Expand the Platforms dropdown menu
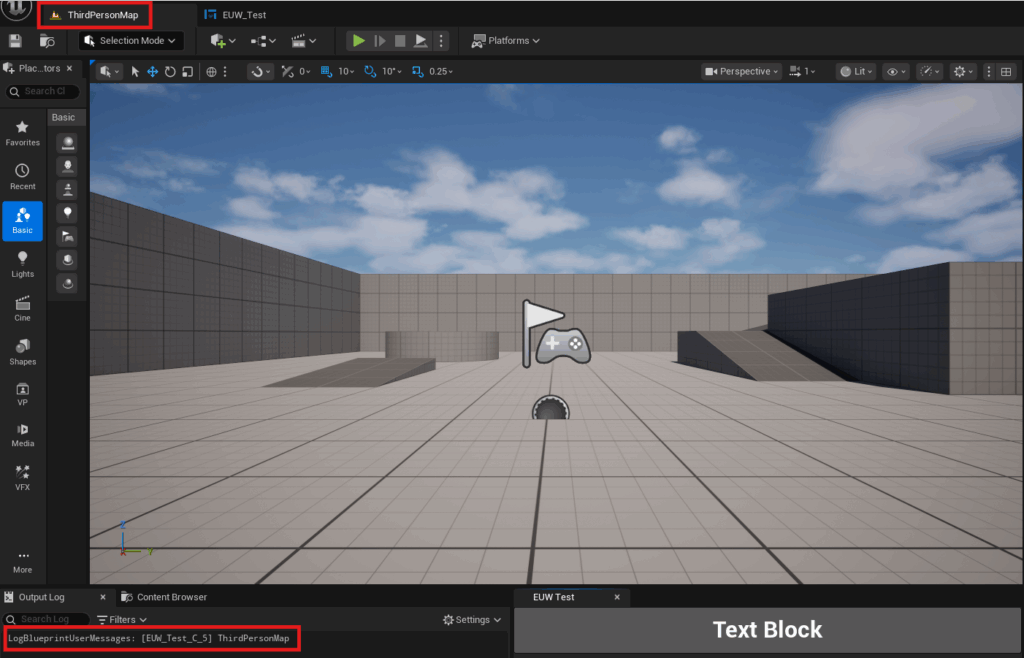 tap(506, 41)
